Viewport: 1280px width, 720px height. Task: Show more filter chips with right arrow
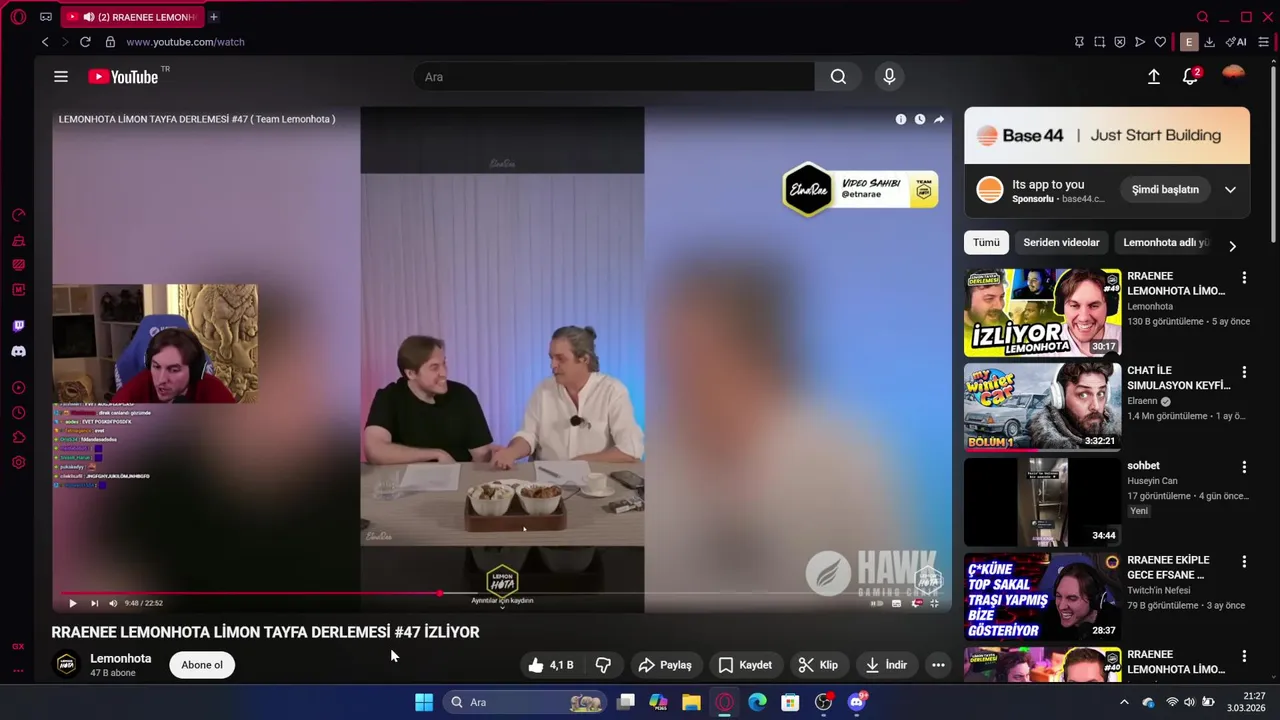pos(1232,246)
